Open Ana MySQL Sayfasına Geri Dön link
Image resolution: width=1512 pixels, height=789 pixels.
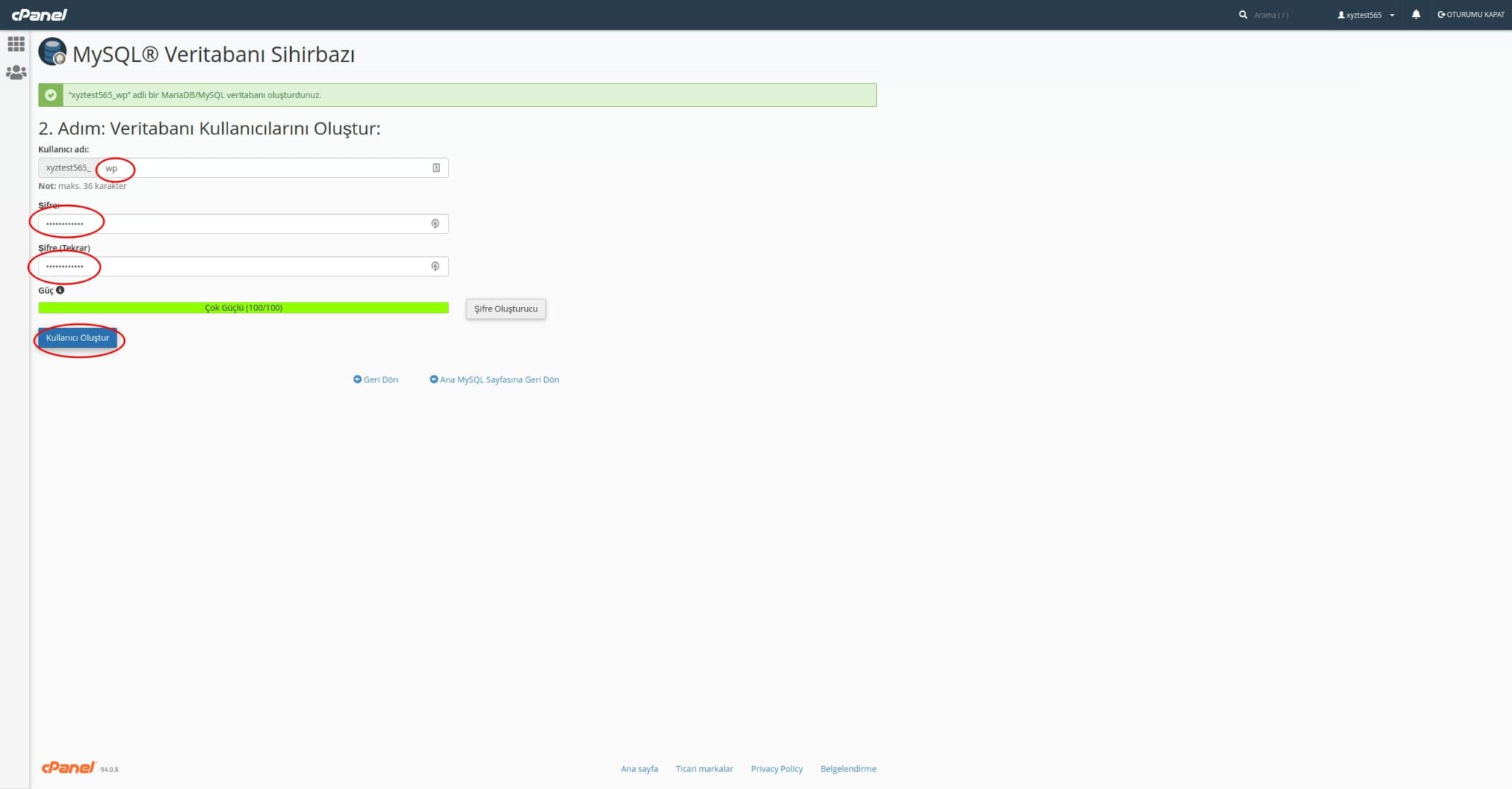click(495, 379)
